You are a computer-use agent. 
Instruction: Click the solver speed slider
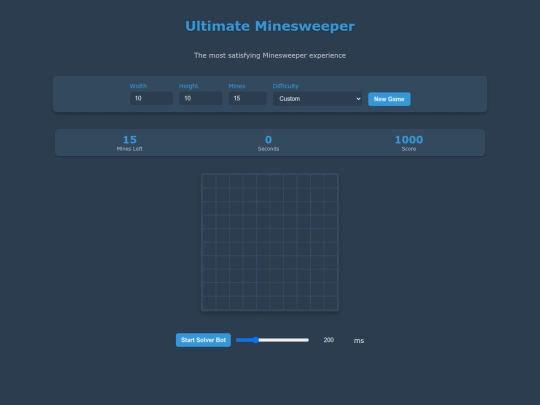pos(272,340)
